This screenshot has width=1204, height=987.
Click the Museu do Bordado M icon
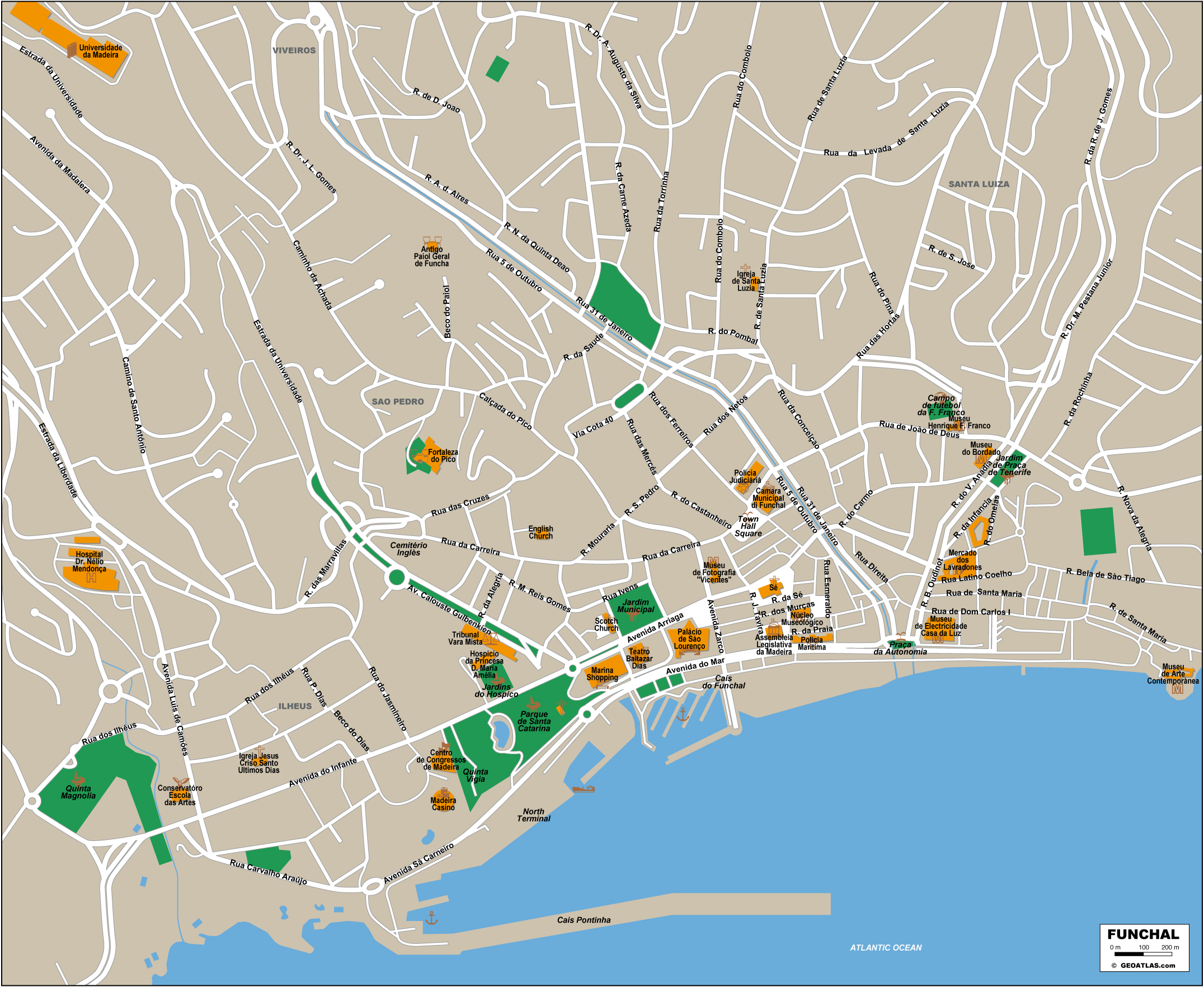coord(981,459)
